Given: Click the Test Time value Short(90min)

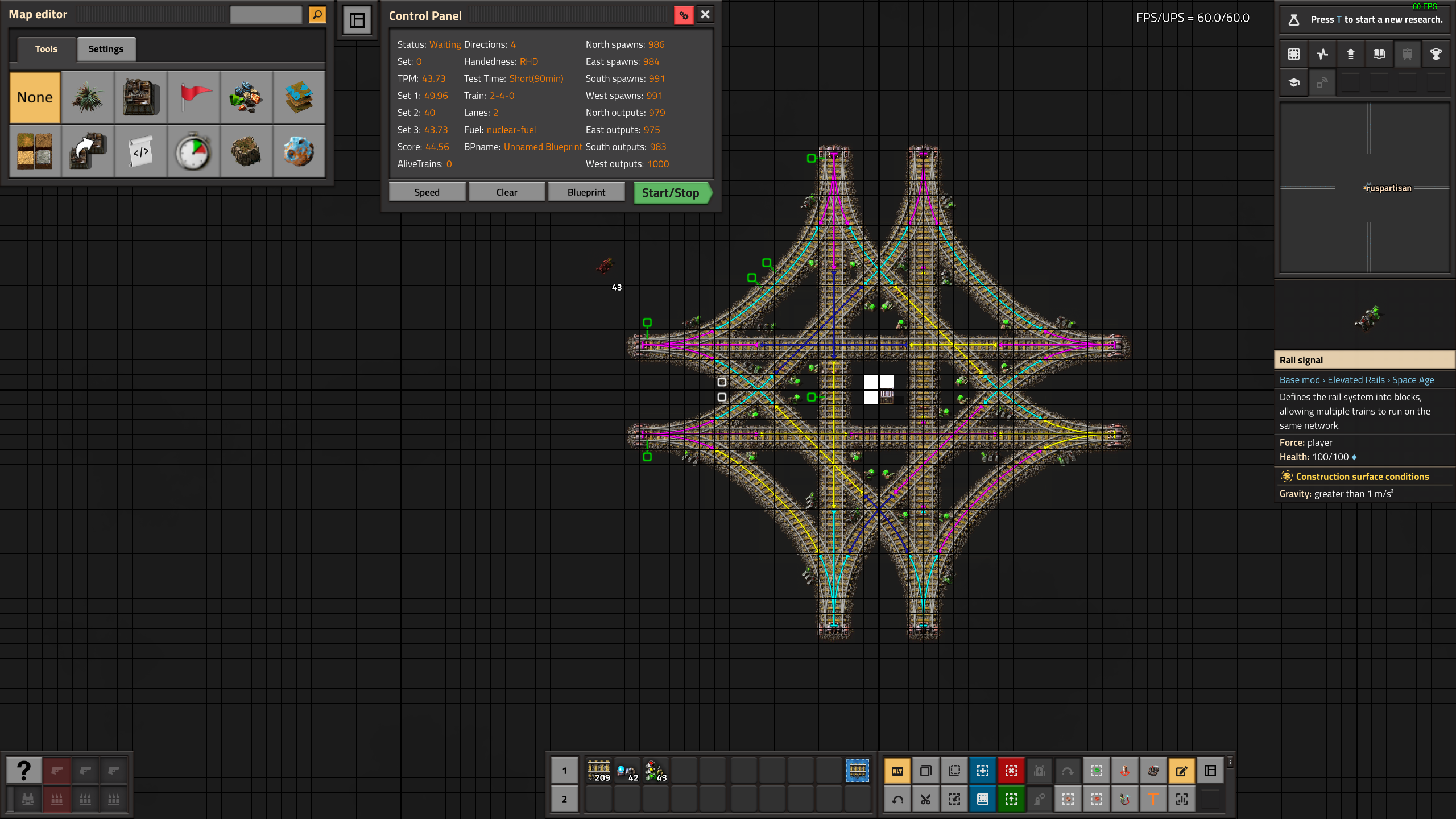Looking at the screenshot, I should pos(536,78).
